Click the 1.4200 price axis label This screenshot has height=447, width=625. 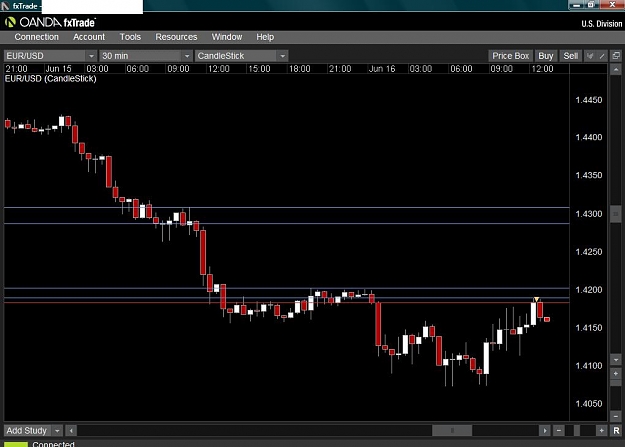(589, 290)
